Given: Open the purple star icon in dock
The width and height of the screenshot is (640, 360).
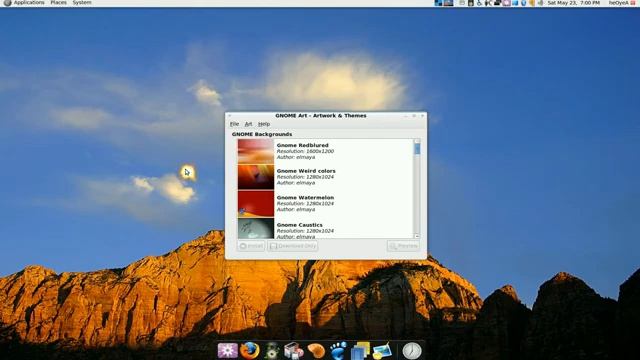Looking at the screenshot, I should point(227,351).
